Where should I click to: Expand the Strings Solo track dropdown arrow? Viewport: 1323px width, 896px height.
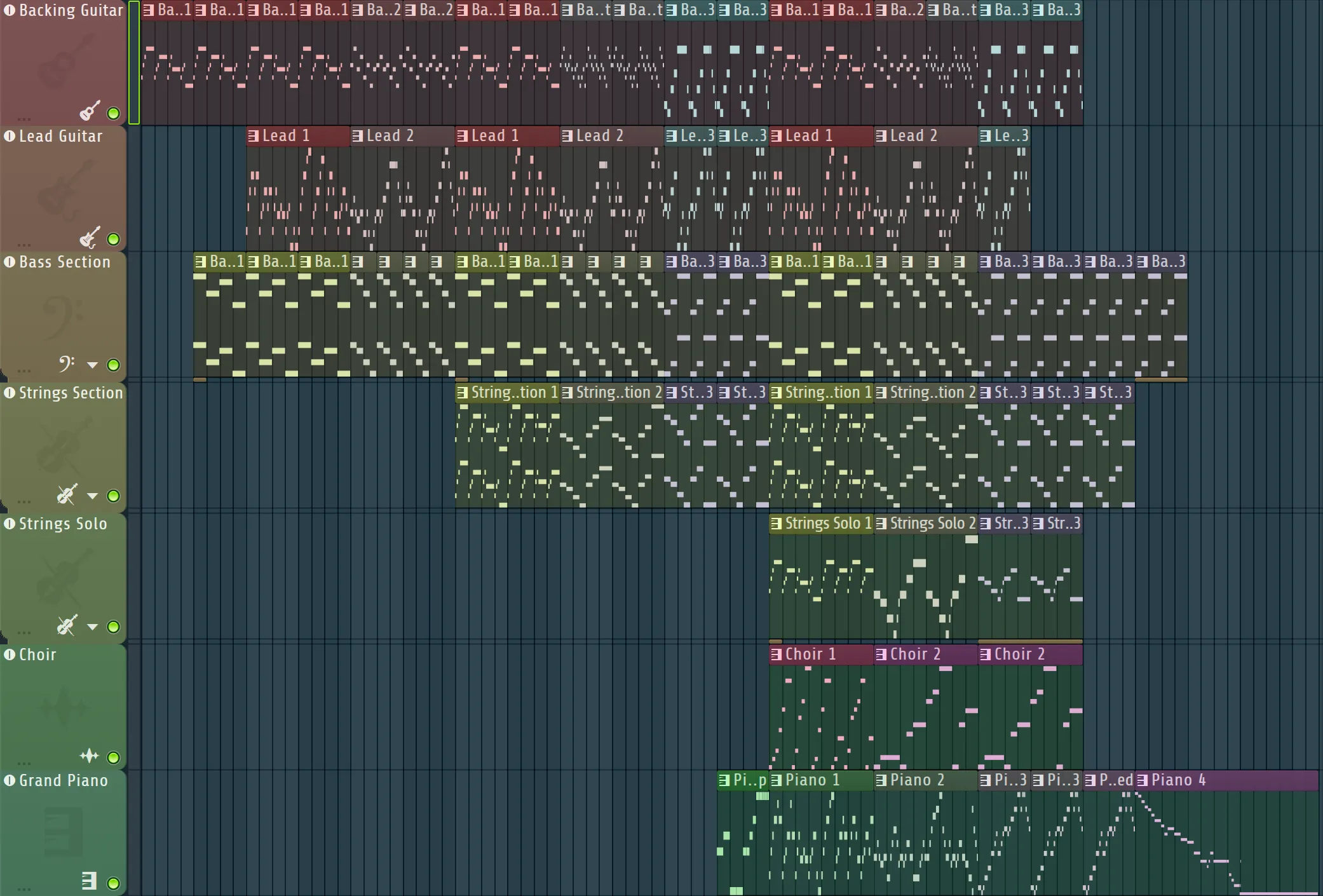click(92, 627)
